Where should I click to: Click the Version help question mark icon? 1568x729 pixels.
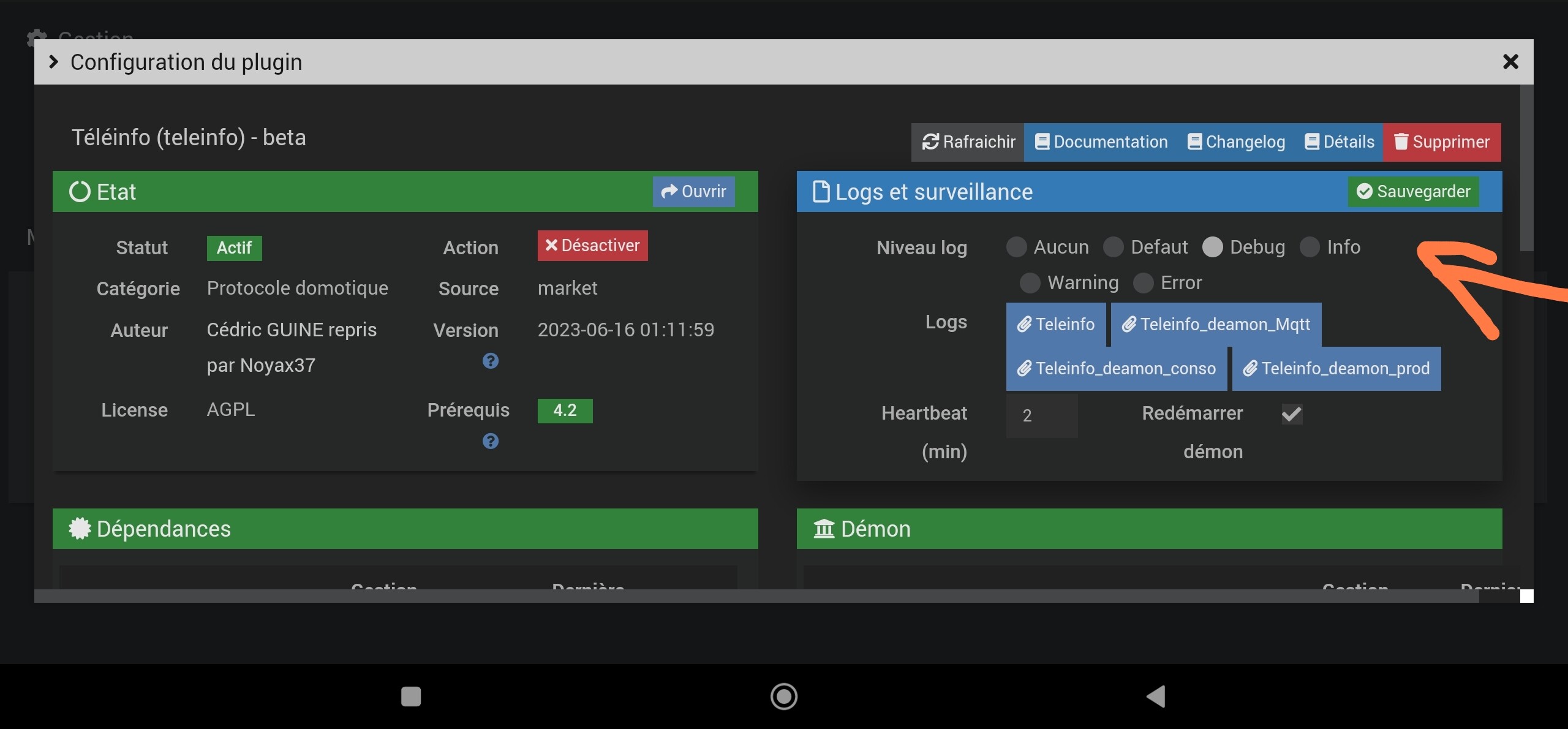pos(490,361)
